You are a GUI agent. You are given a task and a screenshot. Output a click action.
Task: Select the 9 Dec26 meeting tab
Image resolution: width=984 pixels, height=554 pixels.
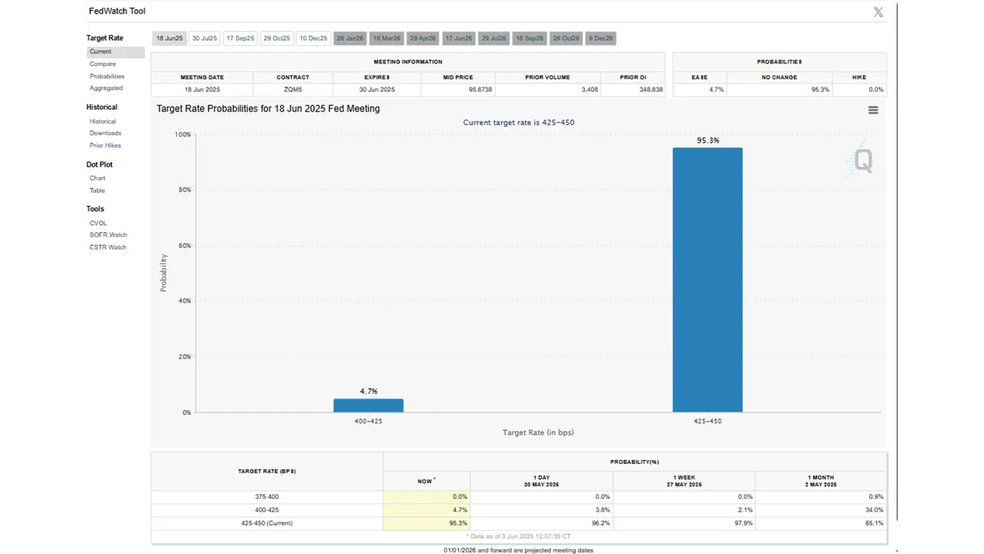click(601, 38)
